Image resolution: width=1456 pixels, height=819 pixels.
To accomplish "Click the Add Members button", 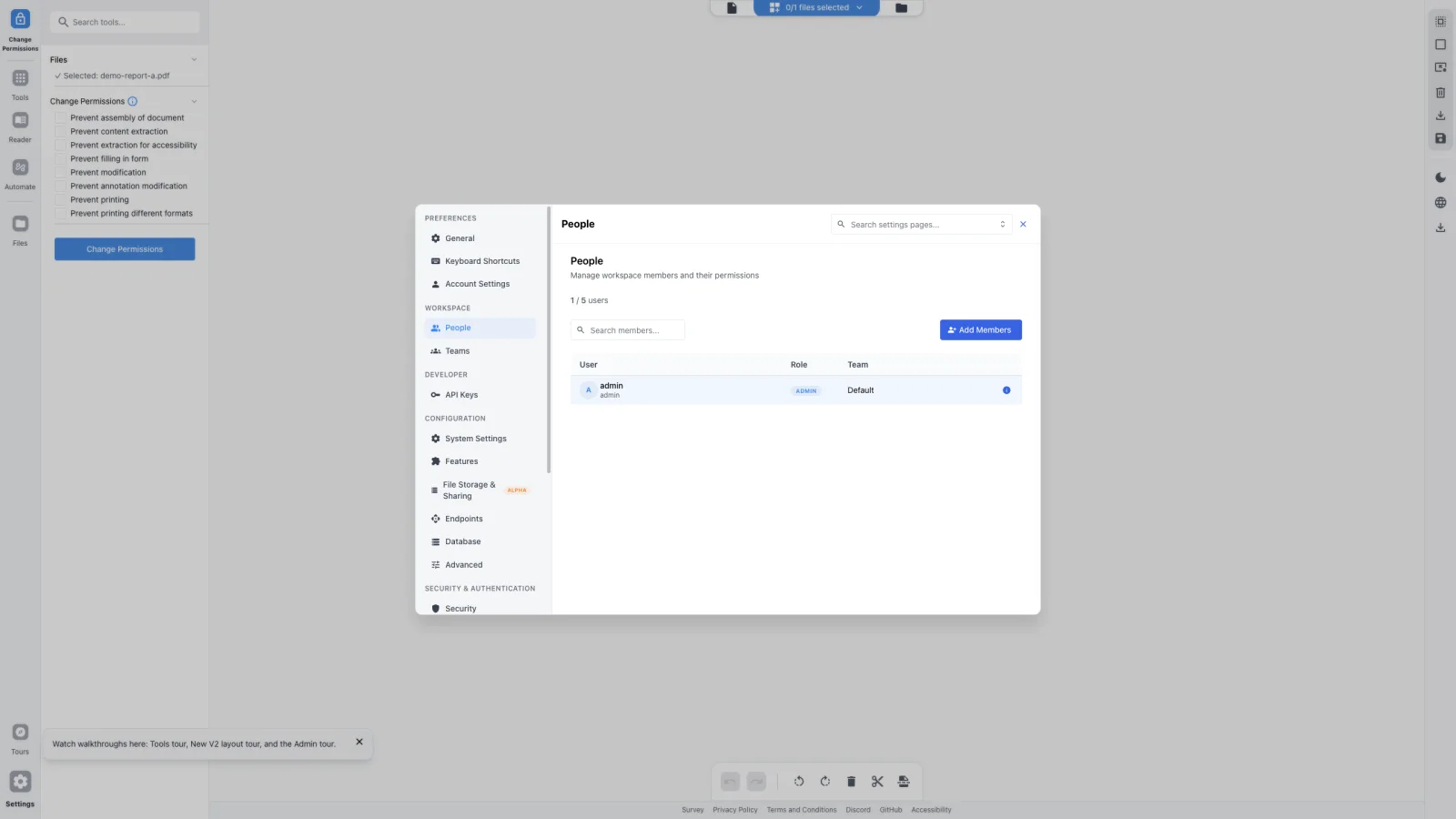I will pos(980,330).
